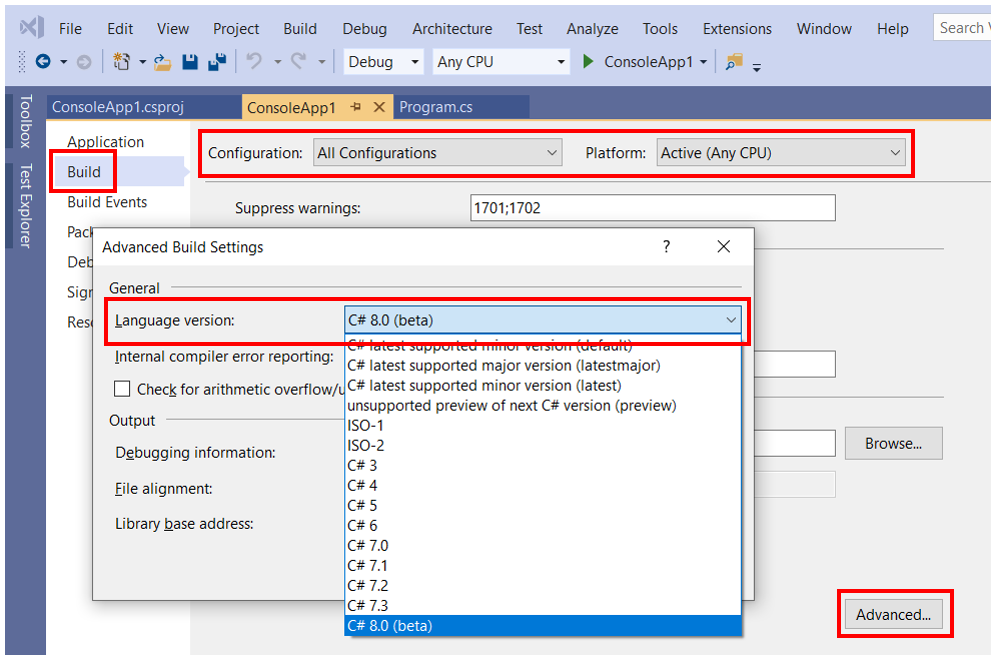The height and width of the screenshot is (661, 995).
Task: Click the New Project toolbar icon
Action: click(x=121, y=62)
